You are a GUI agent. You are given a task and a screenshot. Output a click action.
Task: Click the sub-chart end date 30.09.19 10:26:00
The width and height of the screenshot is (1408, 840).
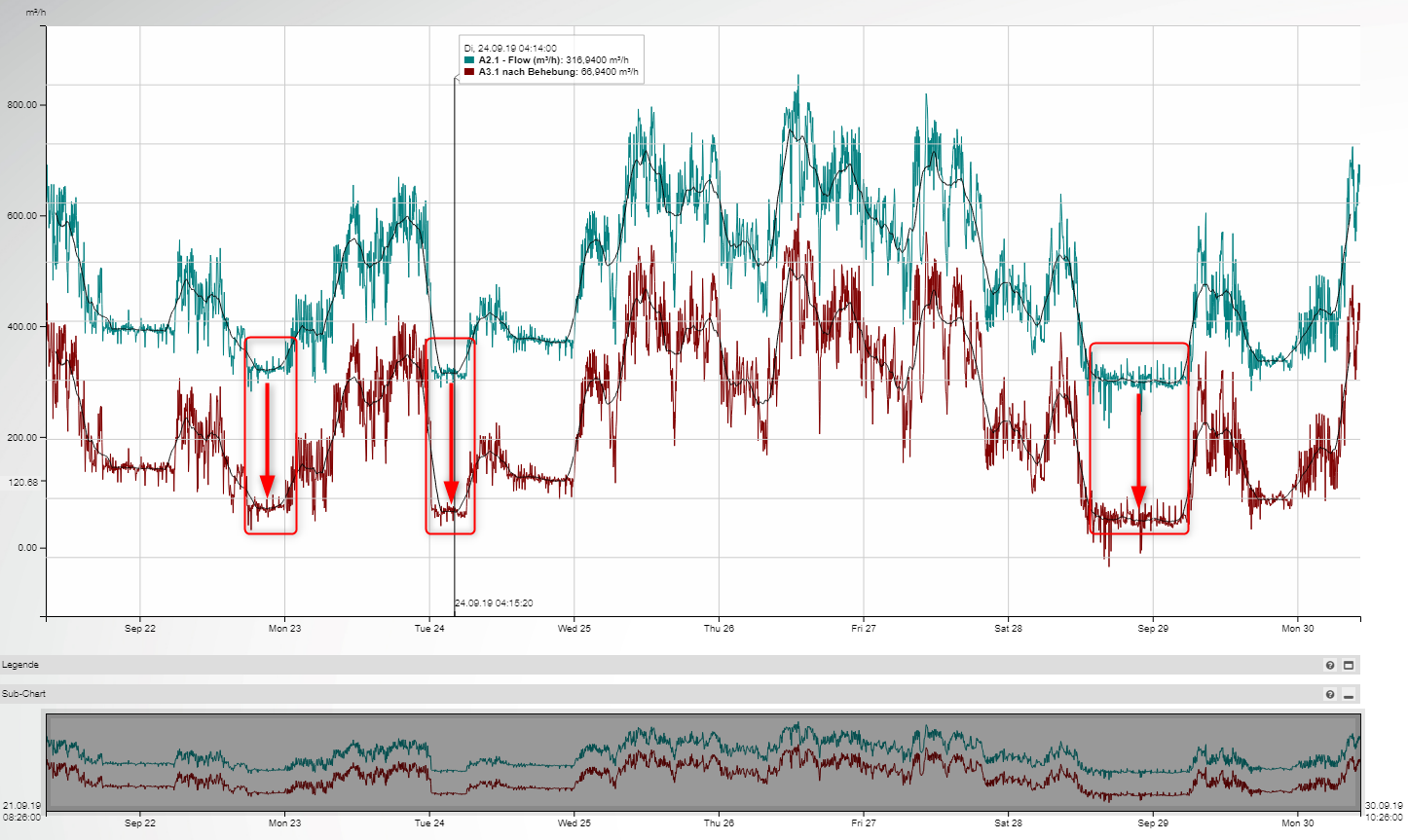pos(1384,811)
